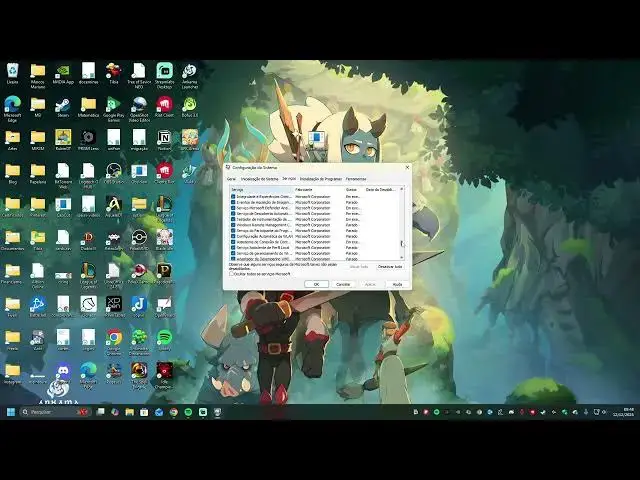Uncheck the Microsoft Defender service checkbox
The width and height of the screenshot is (640, 480).
click(x=233, y=208)
